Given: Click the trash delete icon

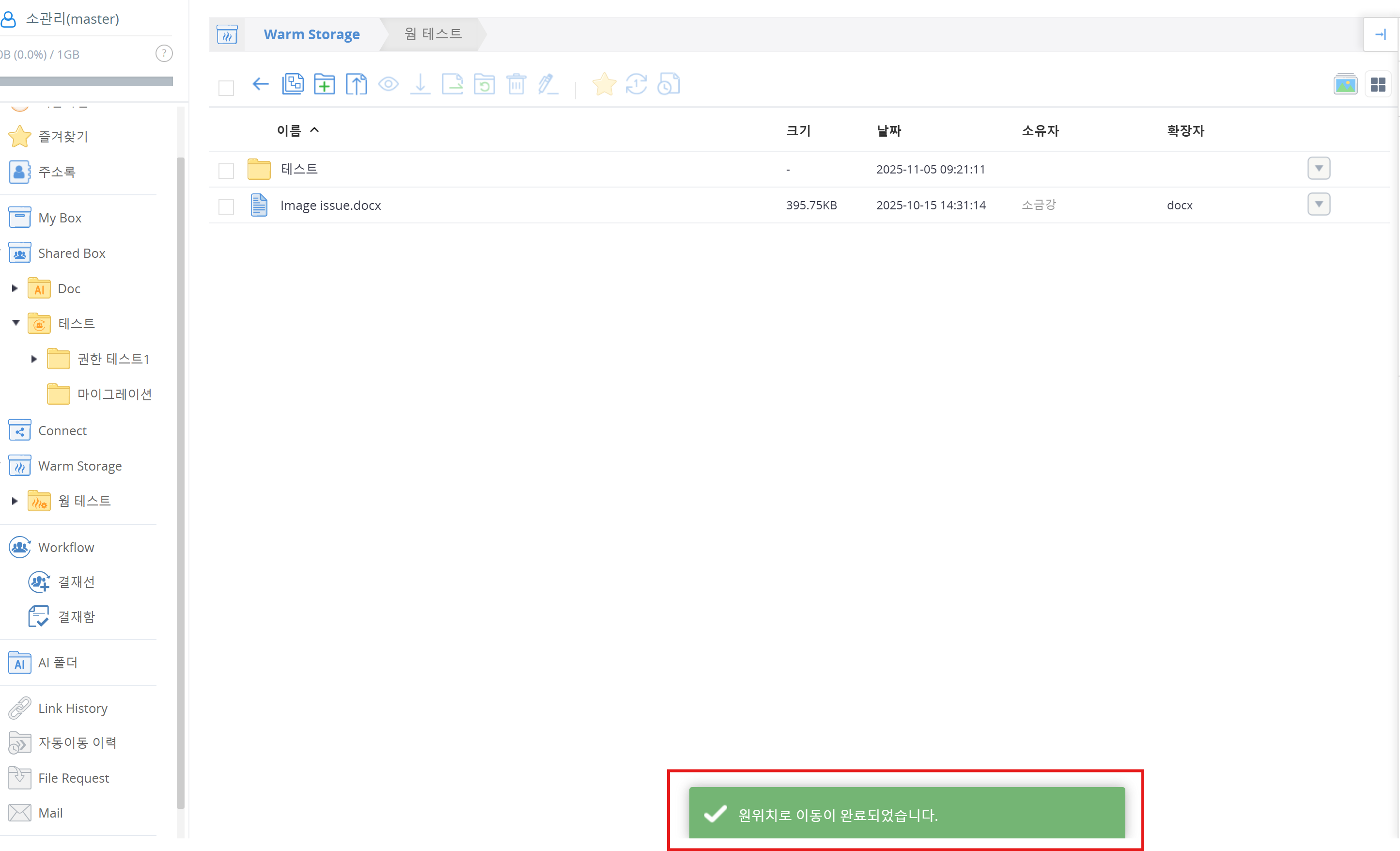Looking at the screenshot, I should (x=516, y=85).
